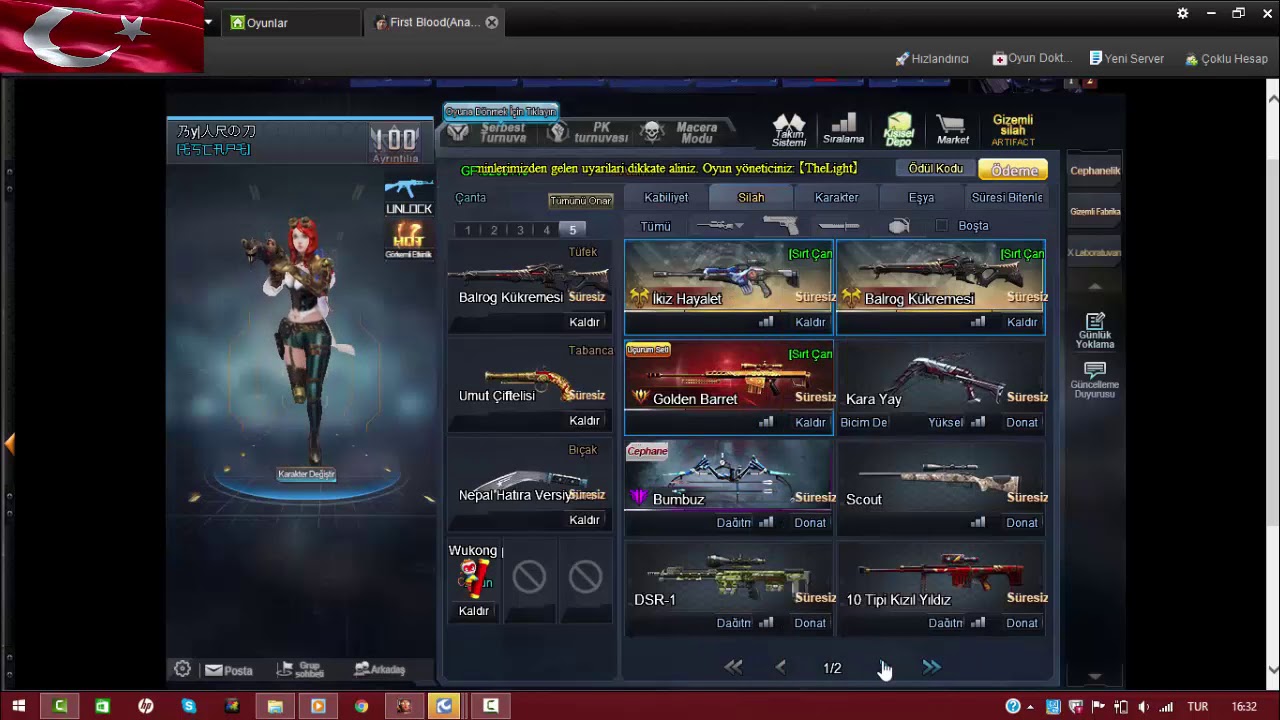Switch to Süresi Bitenler tab
The image size is (1280, 720).
(1007, 198)
